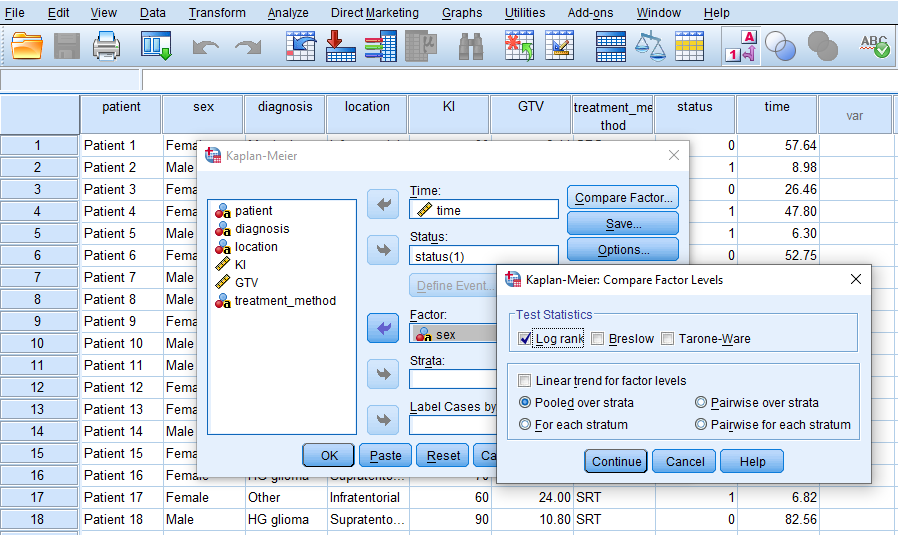Viewport: 898px width, 535px height.
Task: Click Cancel in Compare Factor Levels dialog
Action: [685, 461]
